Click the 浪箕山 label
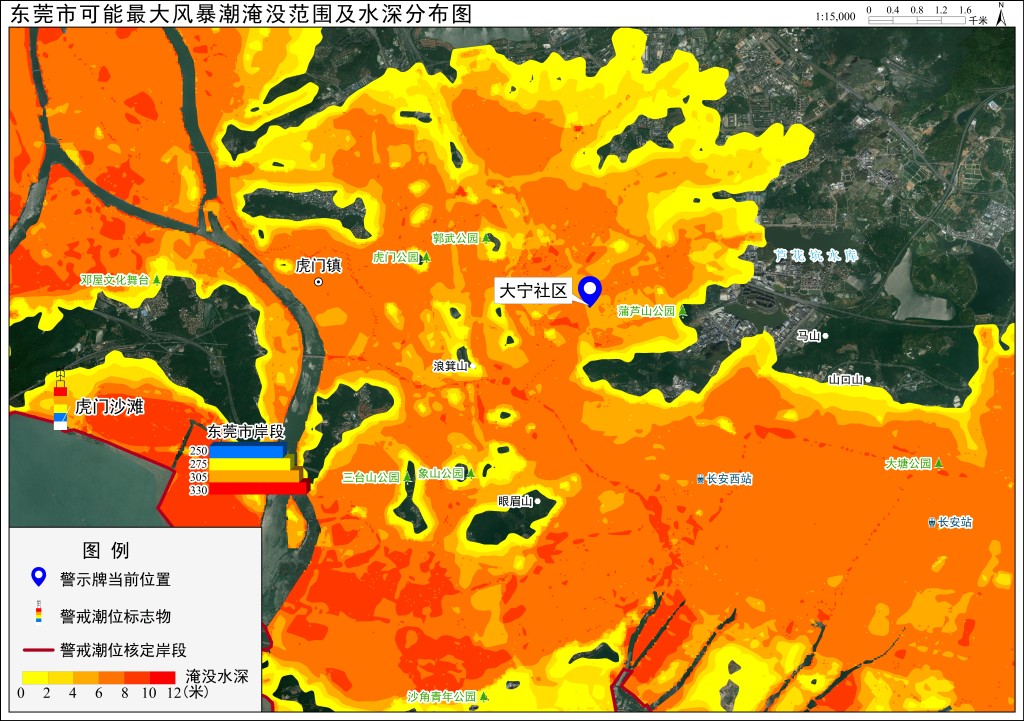 coord(451,366)
